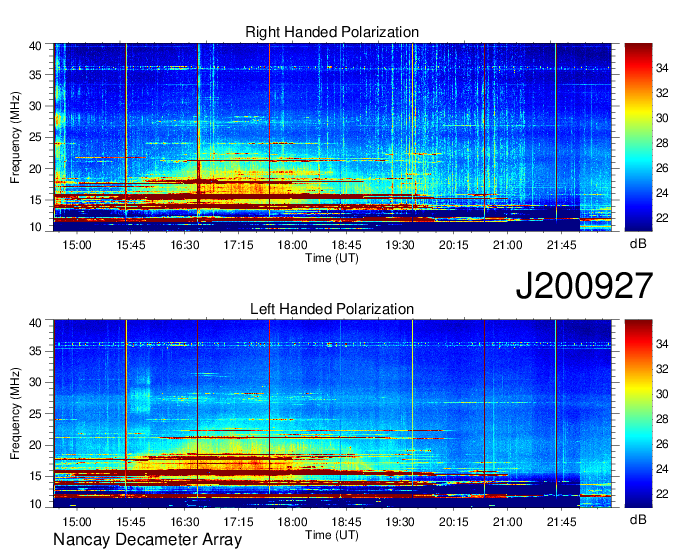Click Time (UT) label under Right Handed plot

point(332,258)
